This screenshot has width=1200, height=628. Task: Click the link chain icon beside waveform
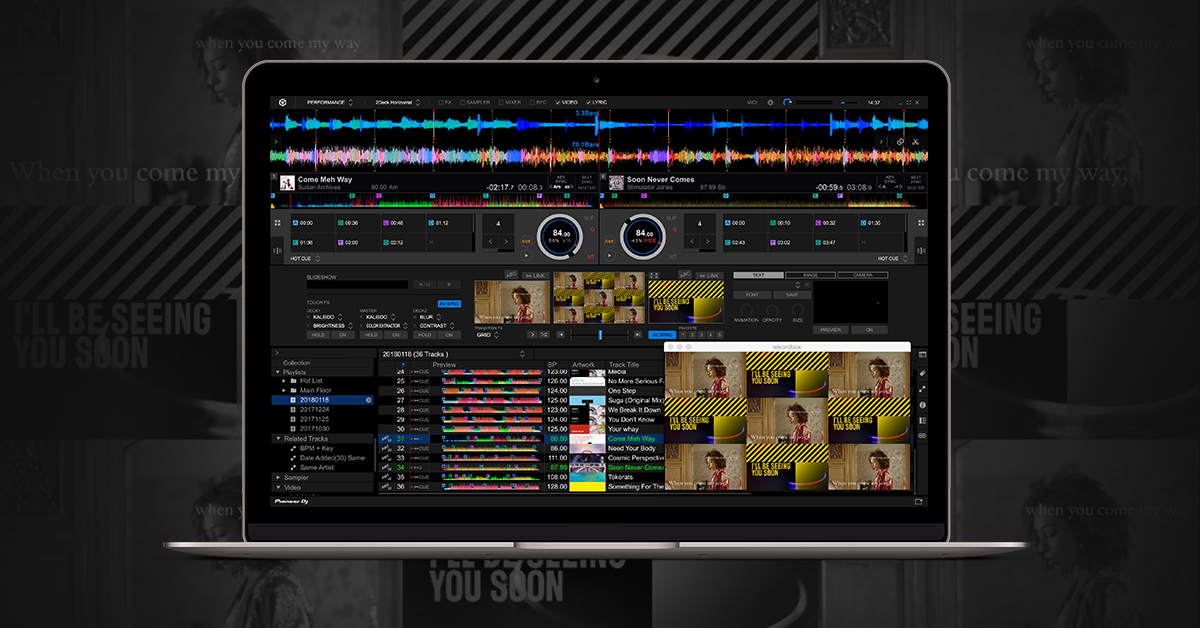pos(900,142)
